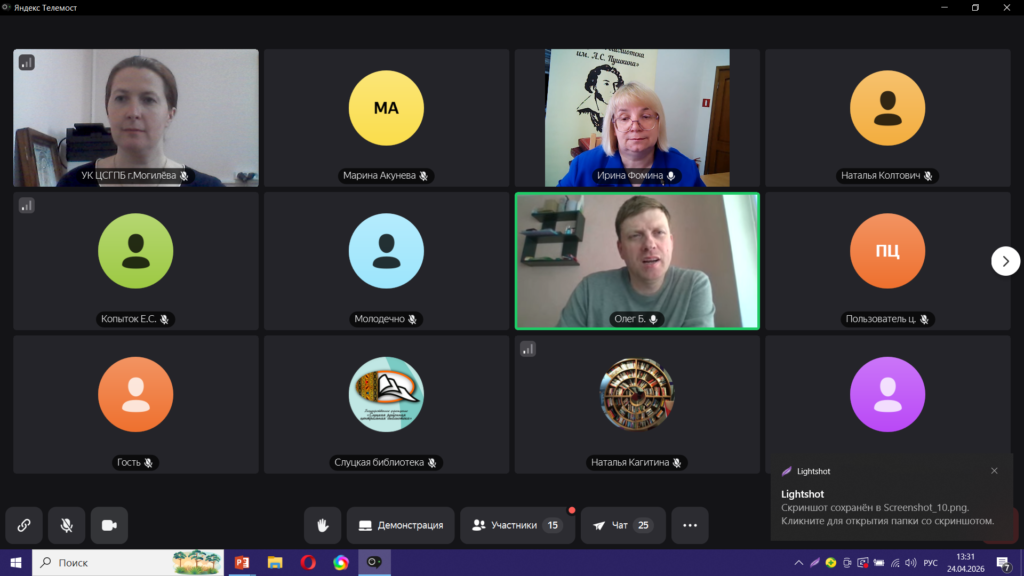Close the Lightshot notification
1024x576 pixels.
[x=994, y=471]
